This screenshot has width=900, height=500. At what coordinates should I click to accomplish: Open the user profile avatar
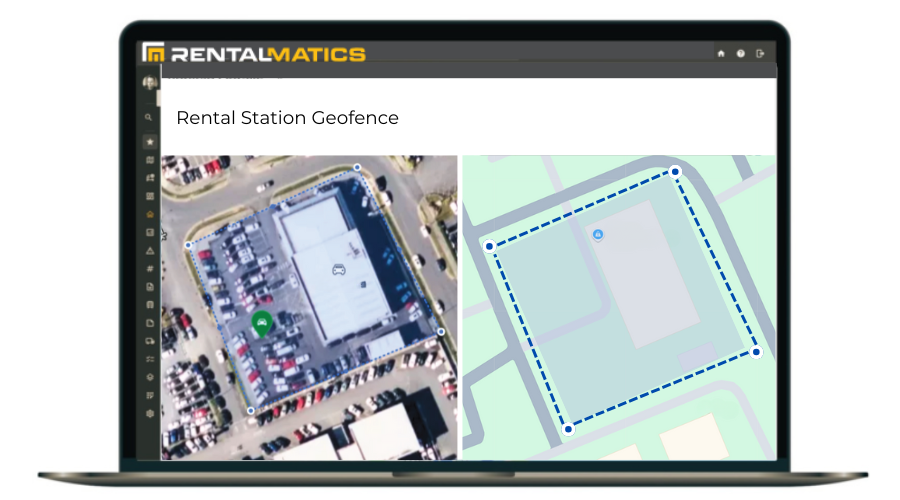pos(149,83)
